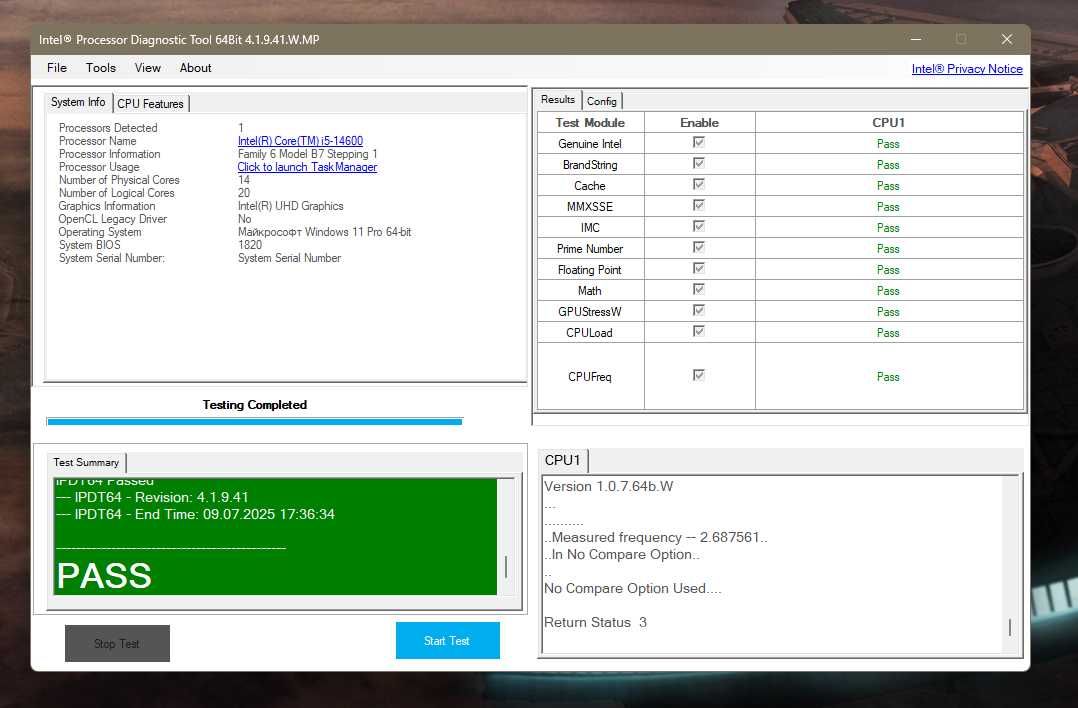Switch to the System Info tab
Viewport: 1078px width, 708px height.
click(78, 102)
